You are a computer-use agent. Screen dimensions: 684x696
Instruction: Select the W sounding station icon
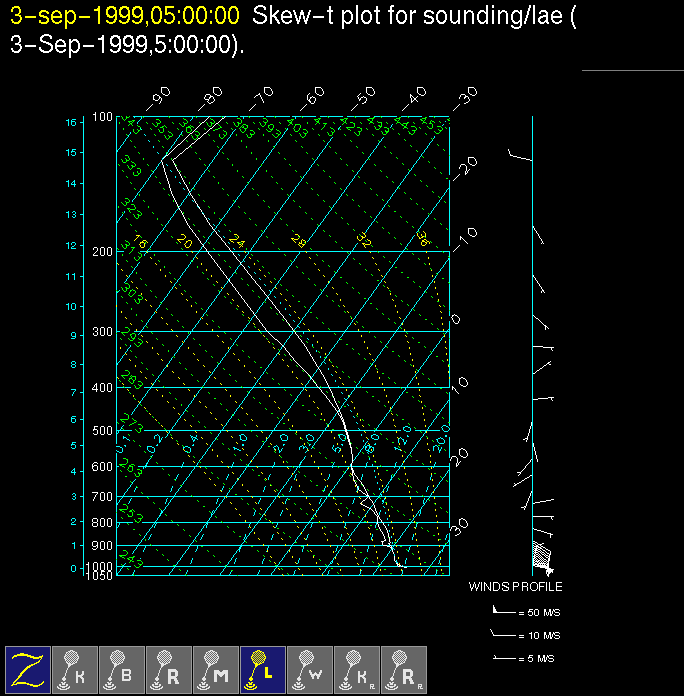[310, 669]
